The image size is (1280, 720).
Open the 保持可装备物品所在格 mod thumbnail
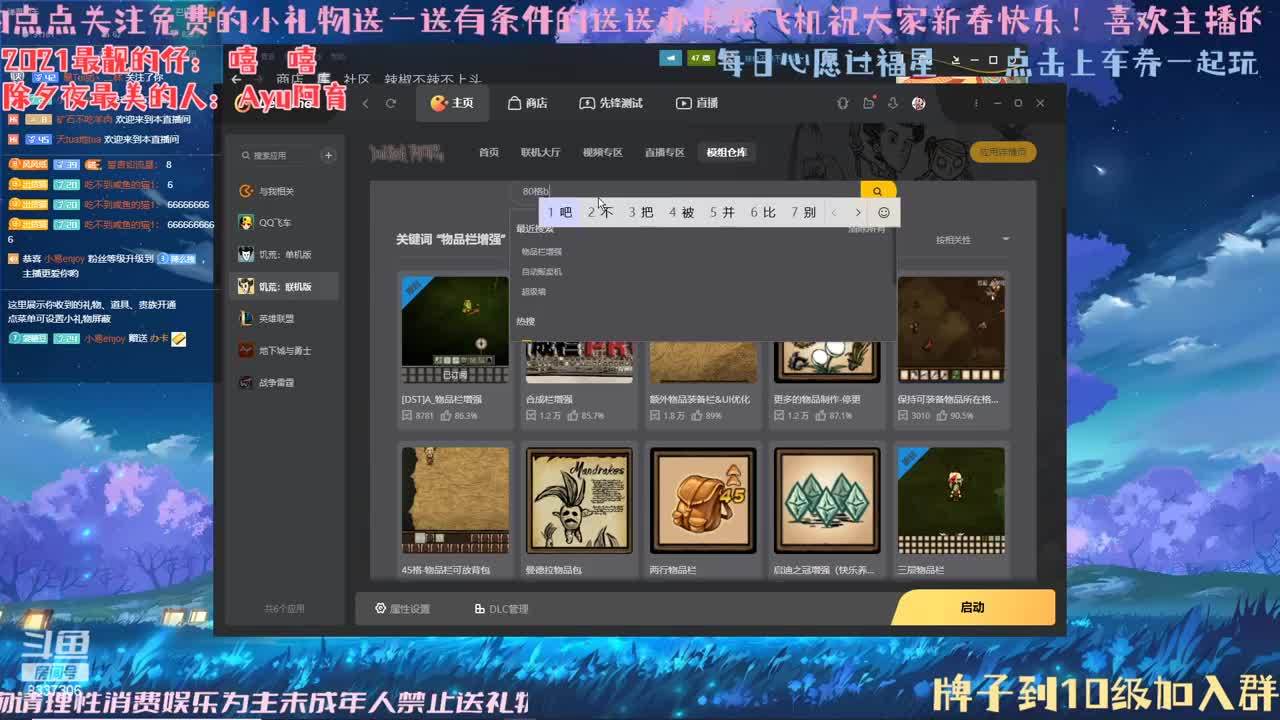pyautogui.click(x=951, y=329)
